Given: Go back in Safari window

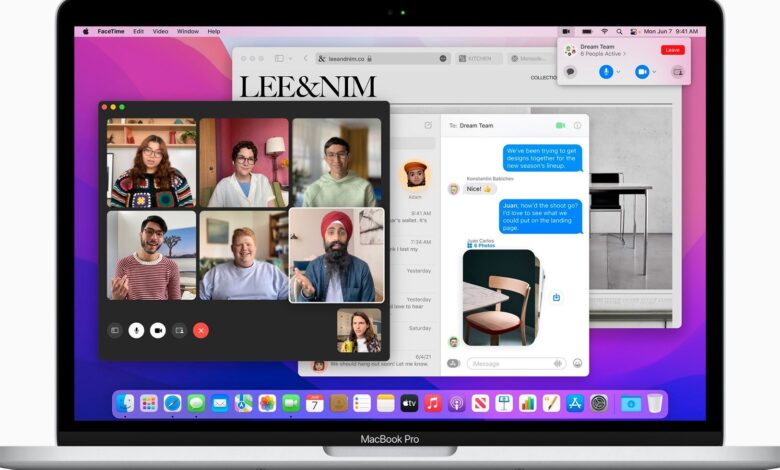Looking at the screenshot, I should [305, 59].
